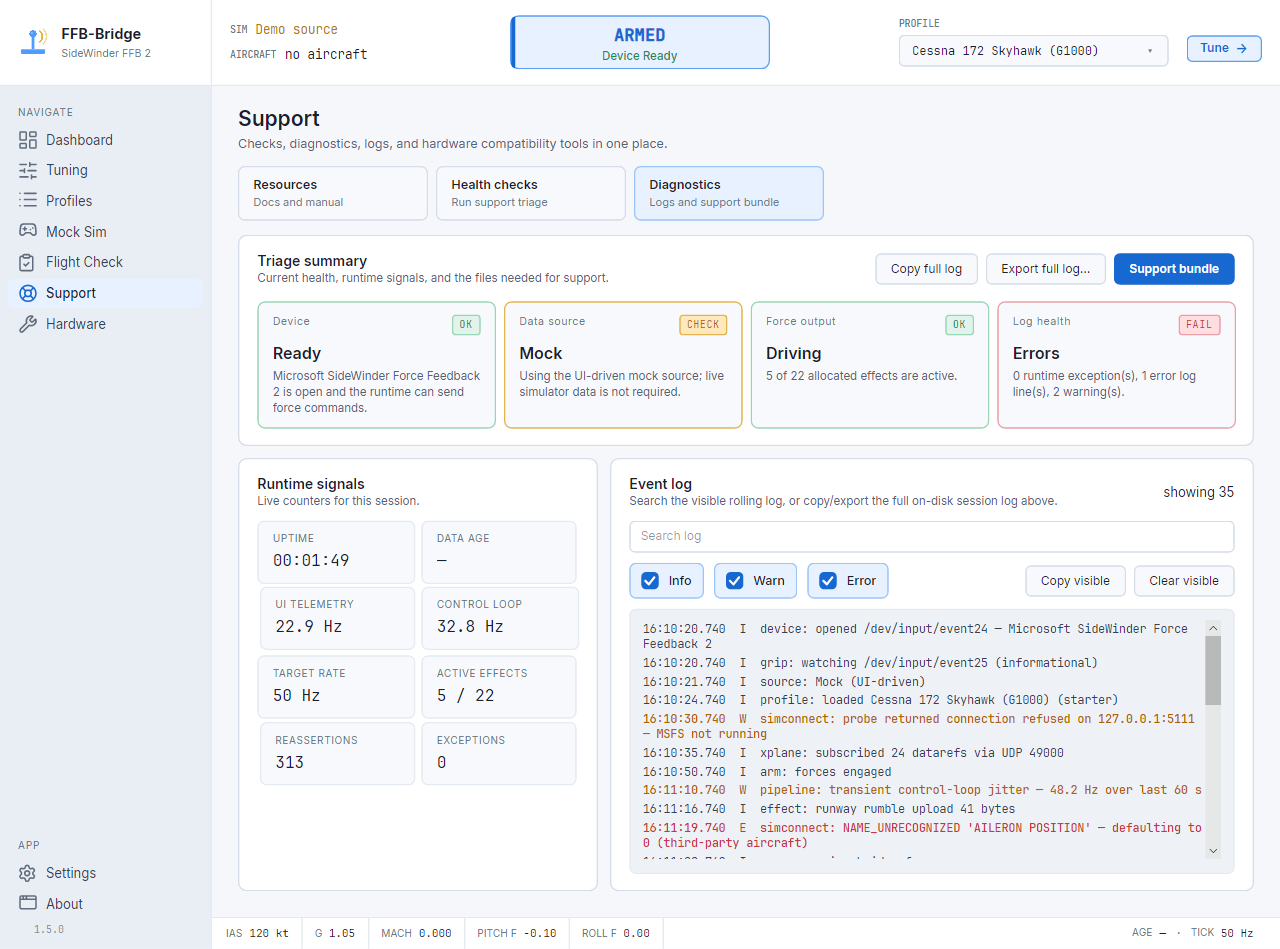Image resolution: width=1280 pixels, height=949 pixels.
Task: Click the Support lifebuoy icon
Action: pyautogui.click(x=28, y=293)
